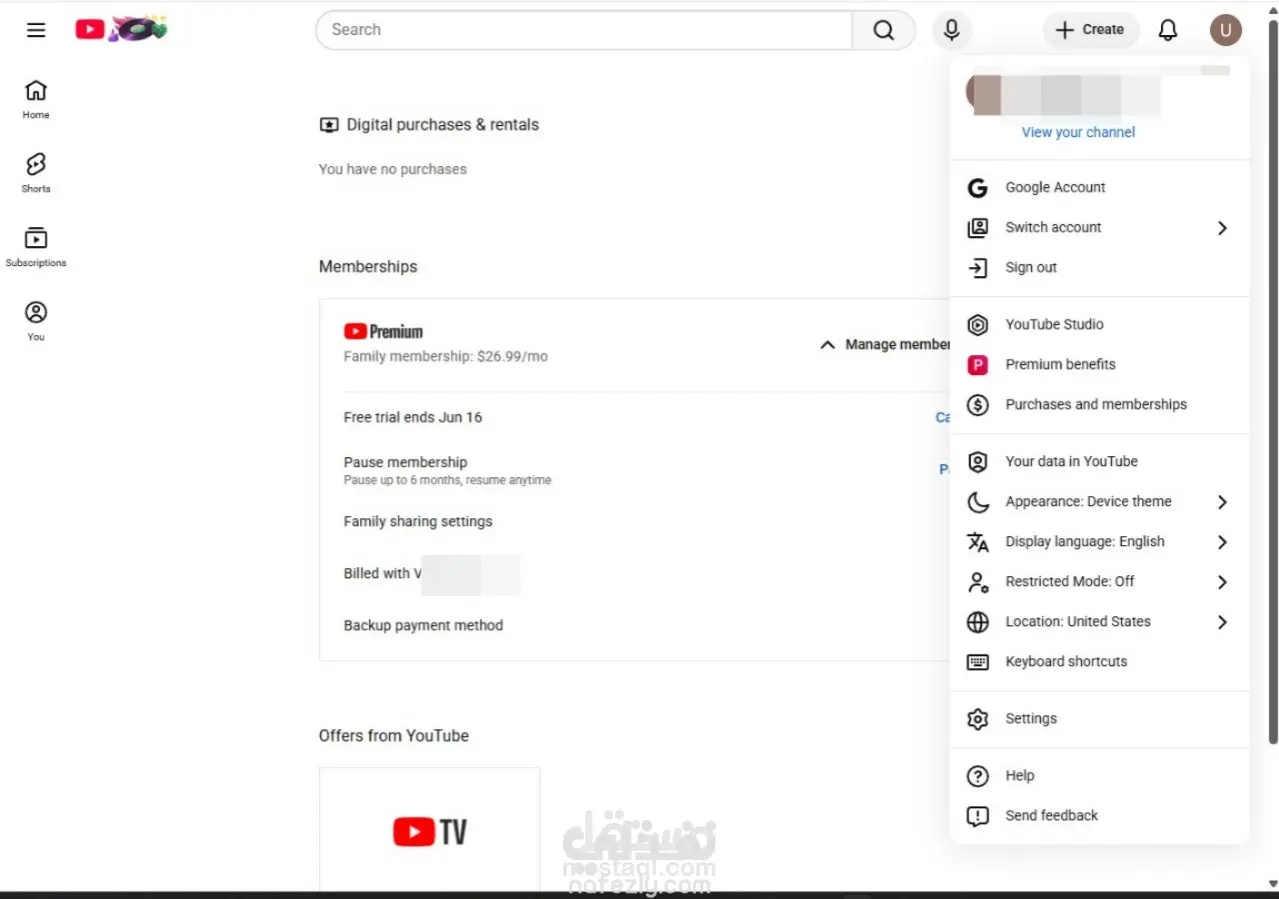The image size is (1279, 899).
Task: Click the Offers from YouTube heading
Action: (x=394, y=736)
